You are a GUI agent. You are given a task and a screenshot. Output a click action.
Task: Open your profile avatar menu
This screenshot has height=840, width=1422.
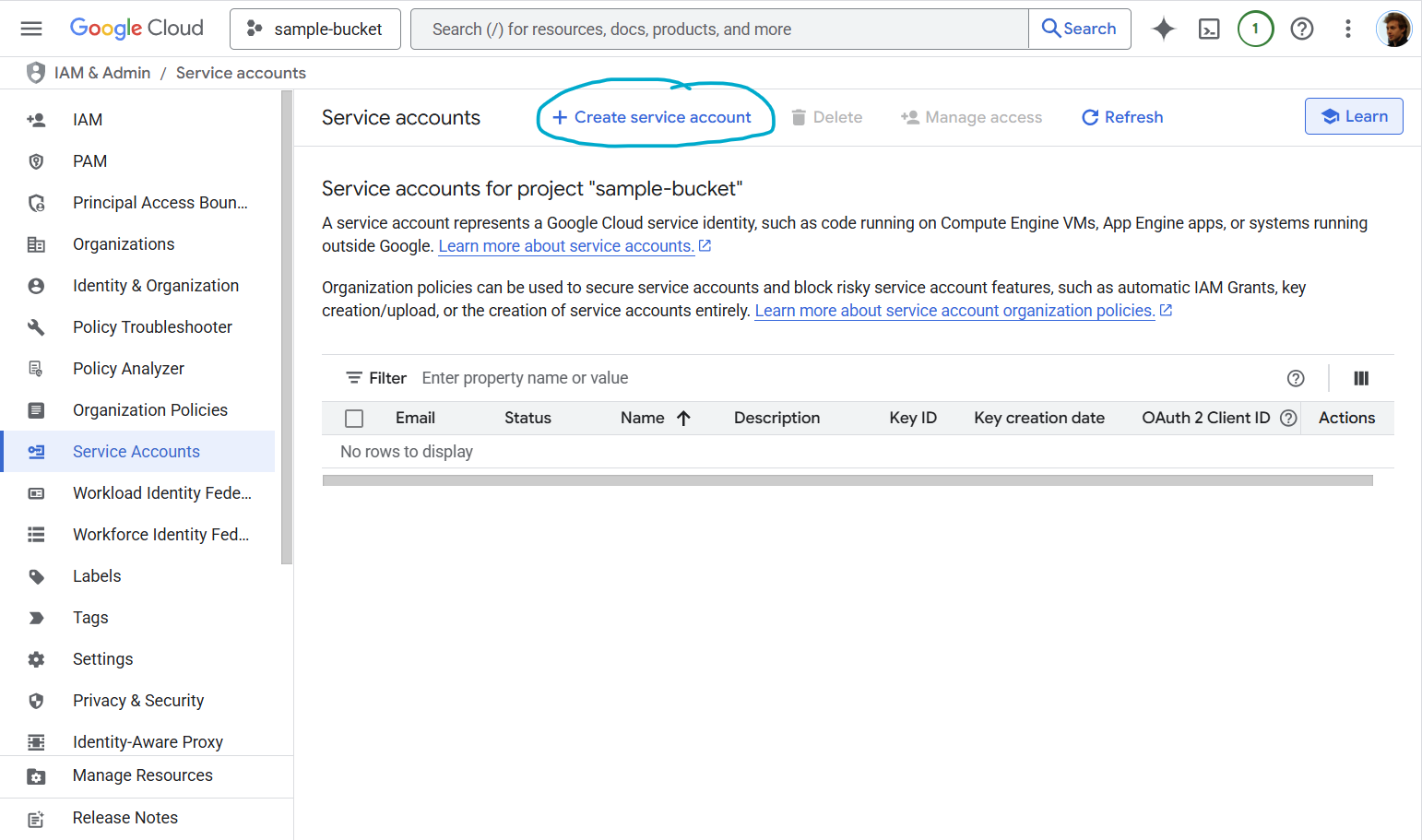pyautogui.click(x=1394, y=28)
